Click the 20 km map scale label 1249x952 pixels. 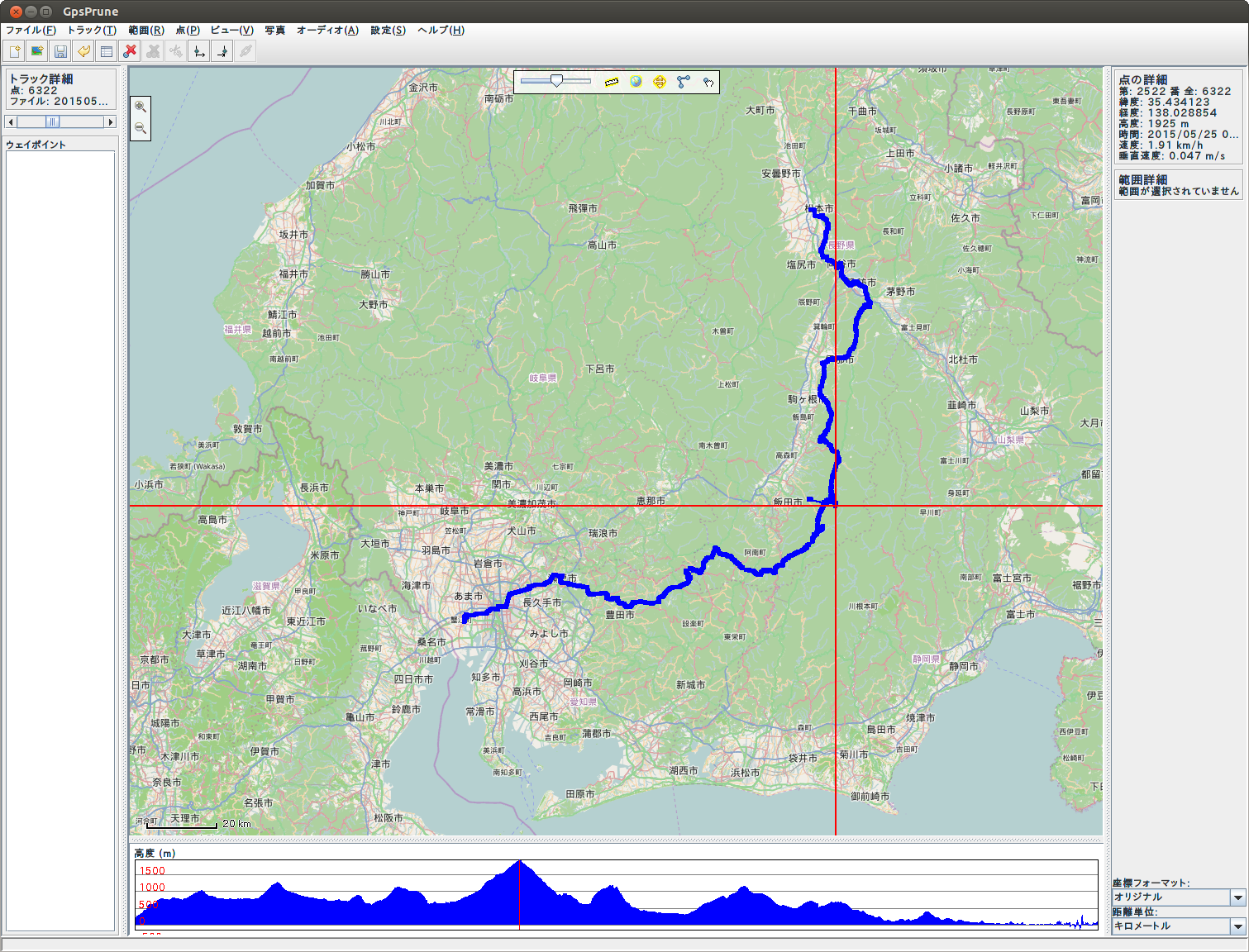pos(236,824)
